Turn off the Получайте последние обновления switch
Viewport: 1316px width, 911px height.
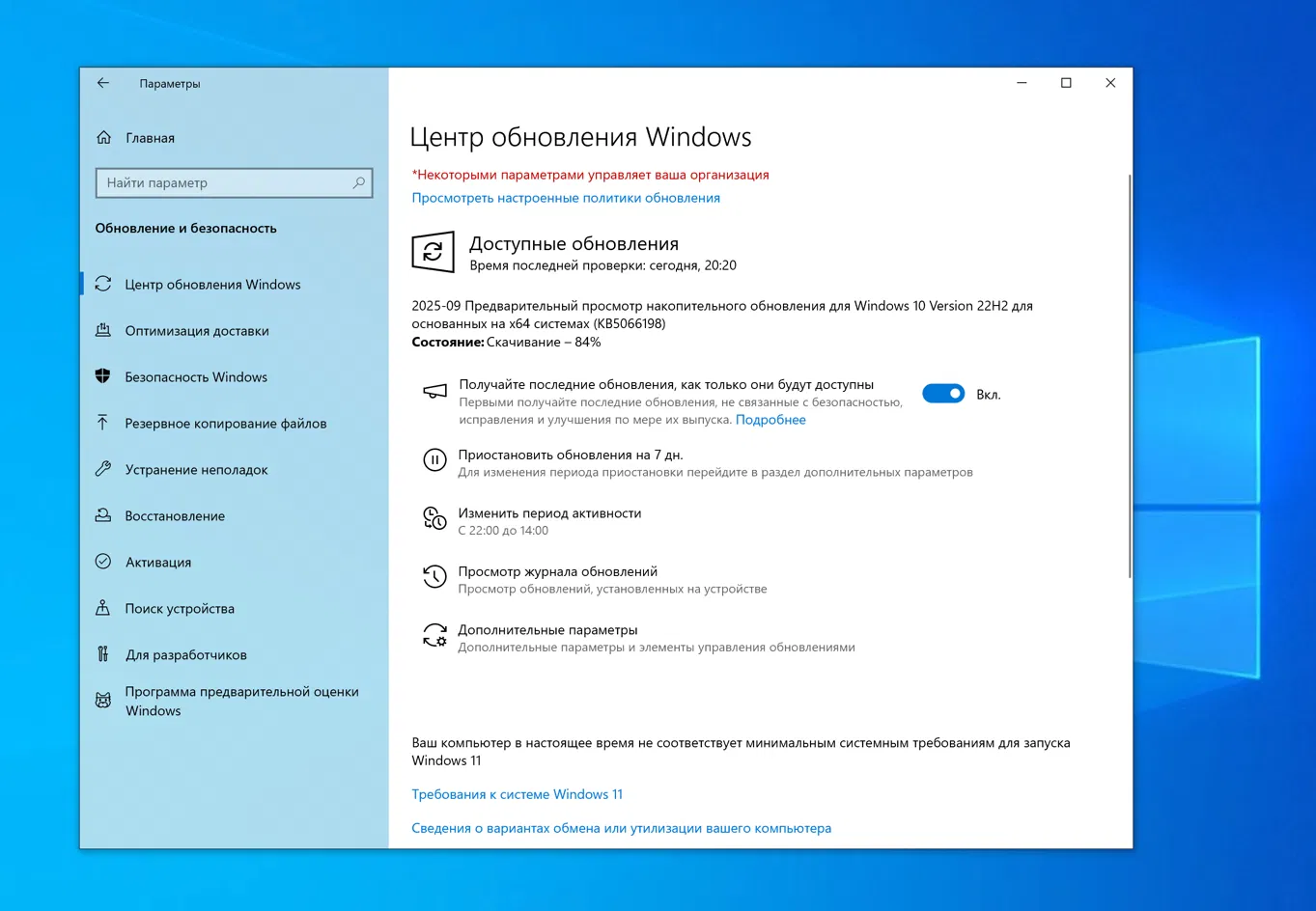(943, 394)
